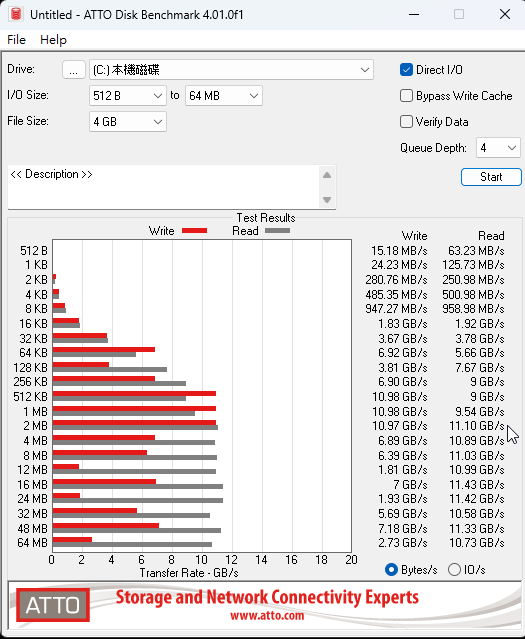Click the 8 MB read value 11.03 GB/s

[x=477, y=456]
